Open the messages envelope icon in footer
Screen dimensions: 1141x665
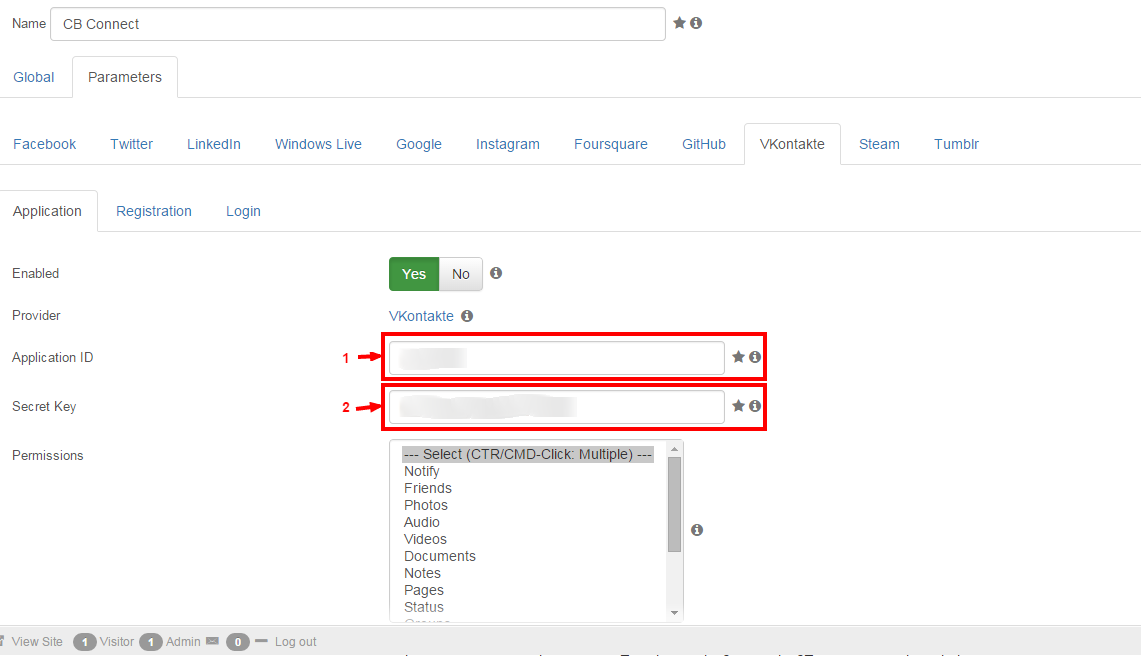(212, 641)
